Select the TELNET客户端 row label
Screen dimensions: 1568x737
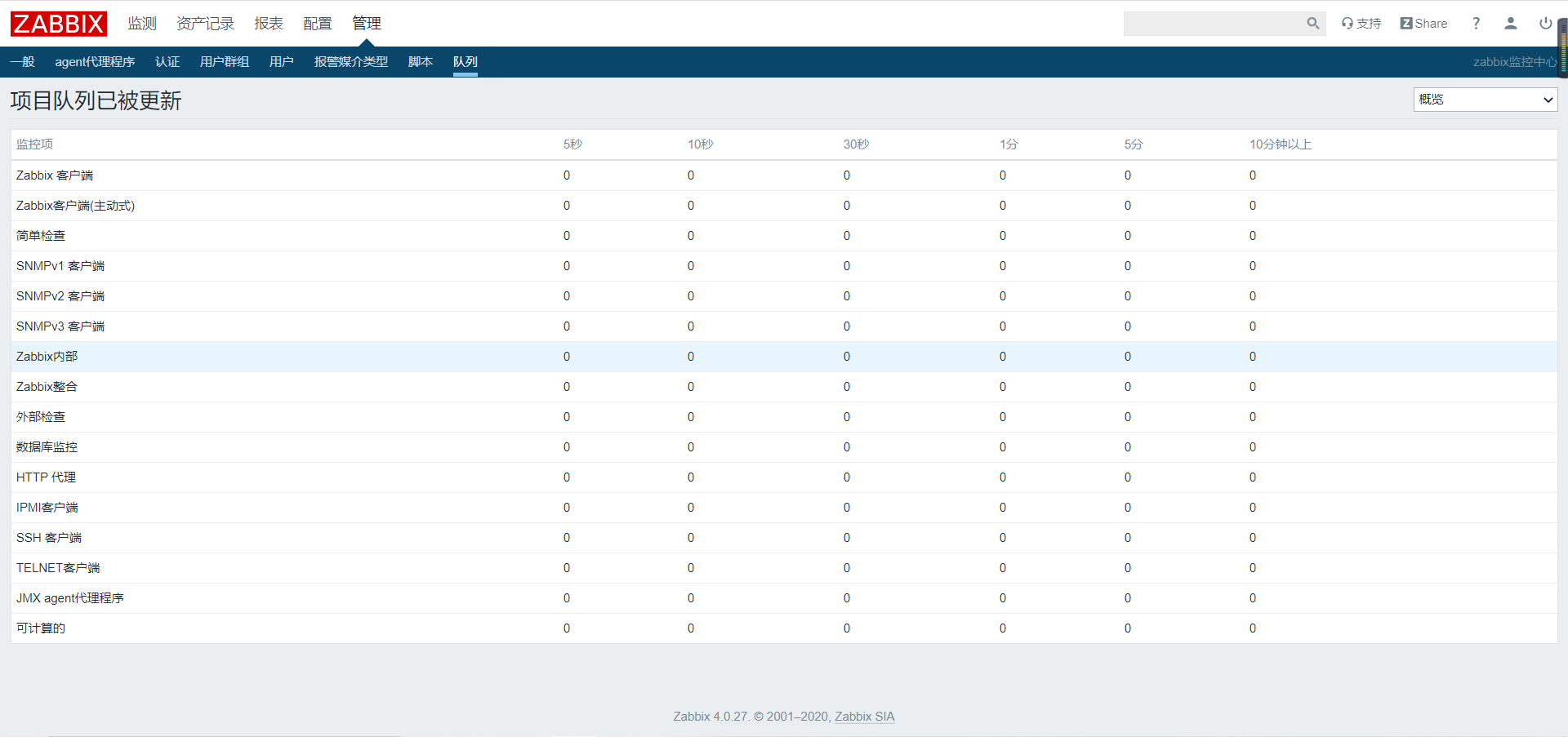[x=58, y=568]
